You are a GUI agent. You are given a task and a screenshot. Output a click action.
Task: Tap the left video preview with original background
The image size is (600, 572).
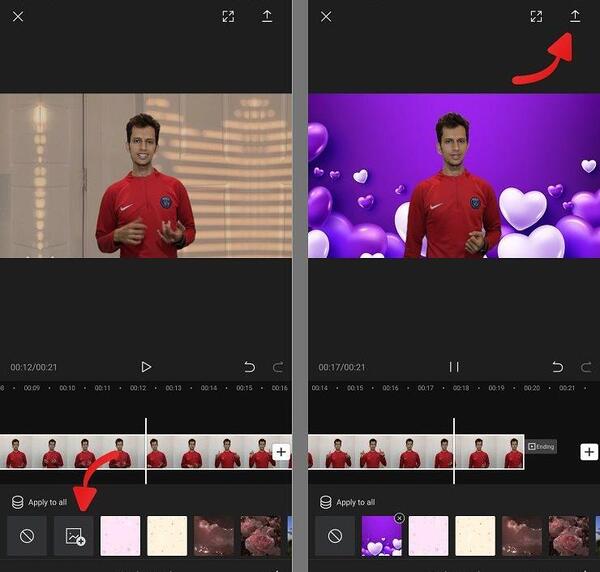coord(146,176)
